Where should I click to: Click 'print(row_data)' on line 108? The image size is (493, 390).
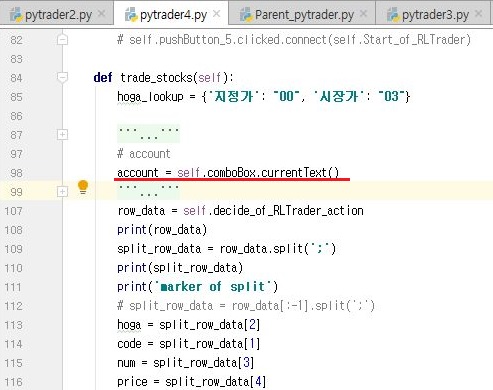(162, 230)
